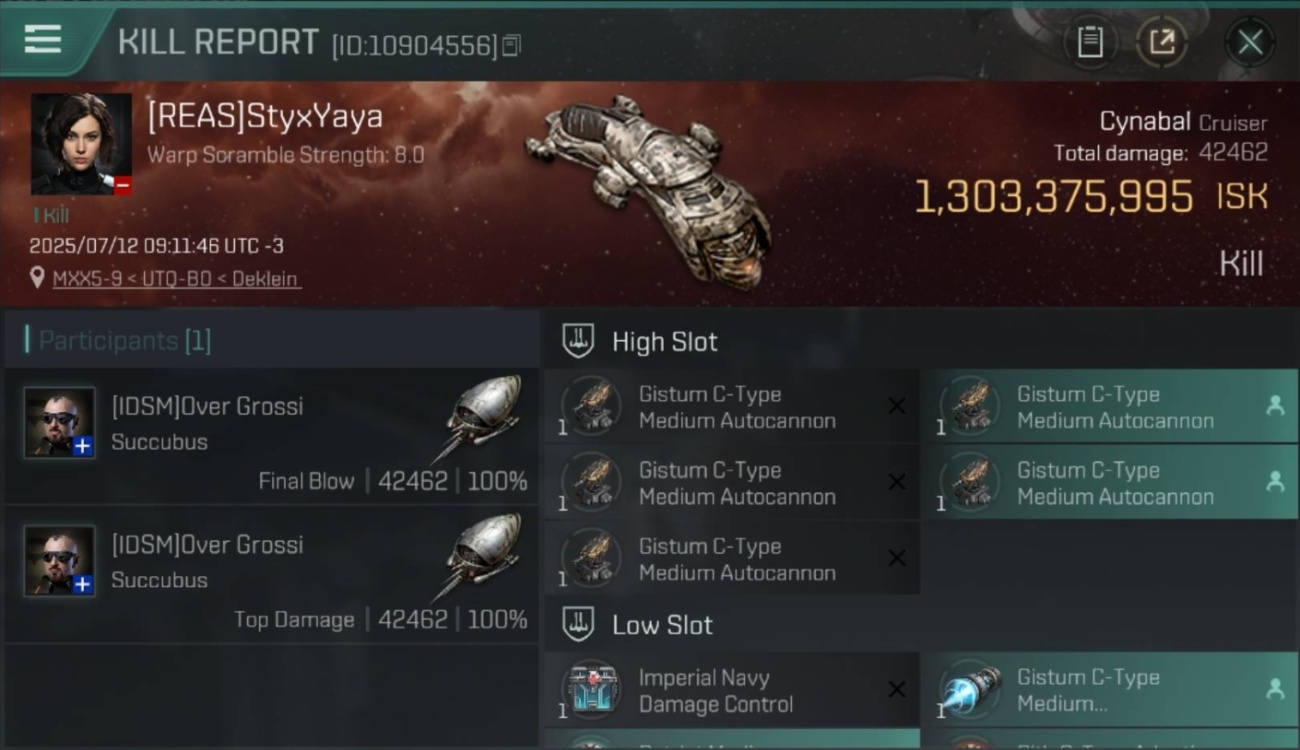Screen dimensions: 1300x750
Task: Click the 1,303,375,995 ISK value
Action: click(1054, 197)
